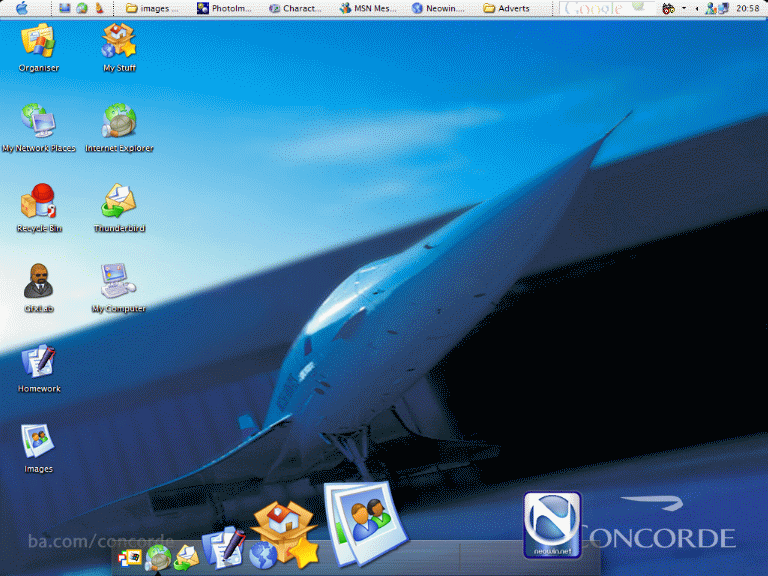The image size is (768, 576).
Task: Click the 20:58 clock
Action: [x=747, y=8]
